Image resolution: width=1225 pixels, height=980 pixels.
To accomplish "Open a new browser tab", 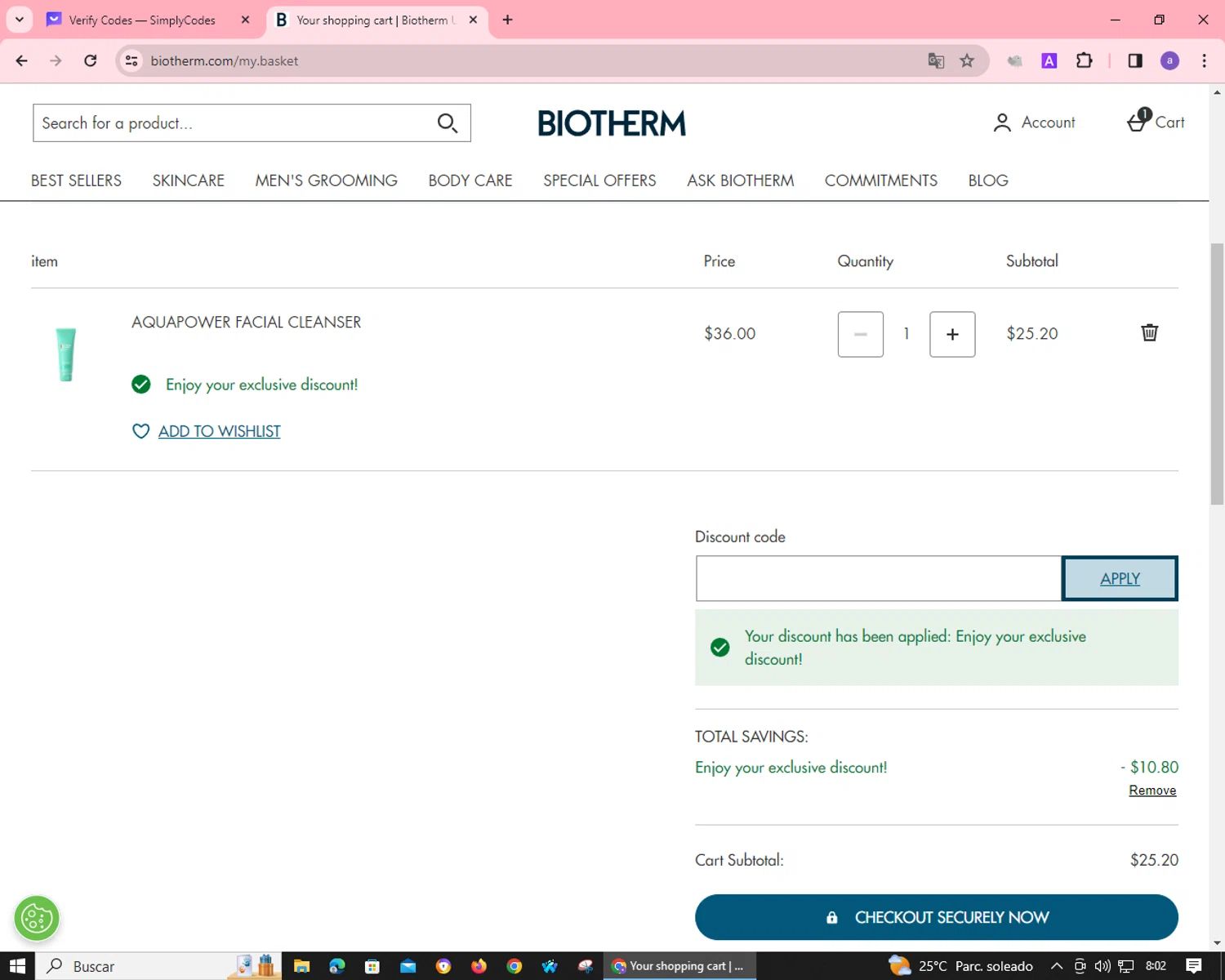I will (507, 20).
